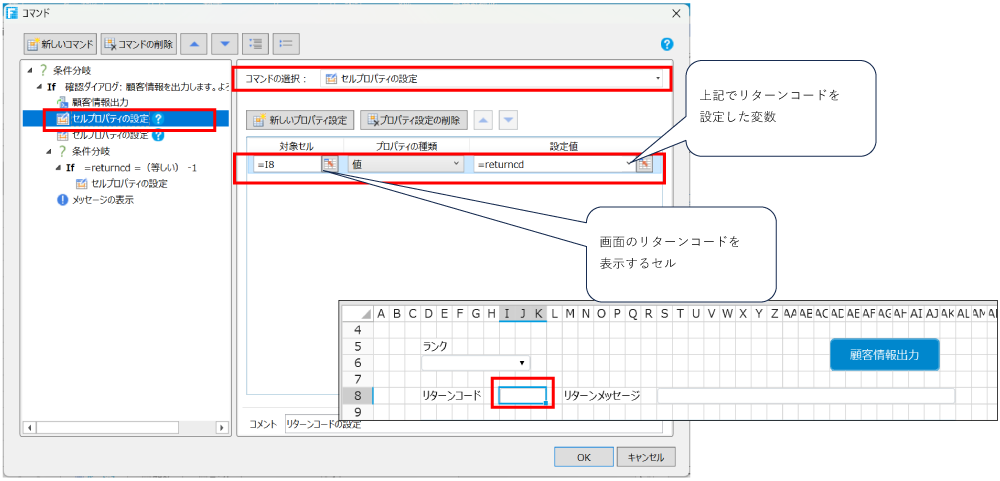
Task: Click the 新しいプロパティ設定 button
Action: [x=301, y=119]
